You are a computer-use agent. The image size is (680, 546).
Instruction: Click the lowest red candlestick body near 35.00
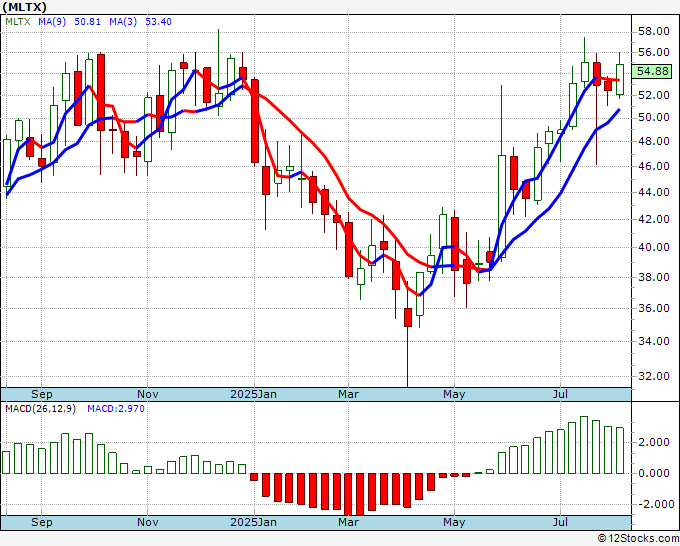[x=408, y=317]
